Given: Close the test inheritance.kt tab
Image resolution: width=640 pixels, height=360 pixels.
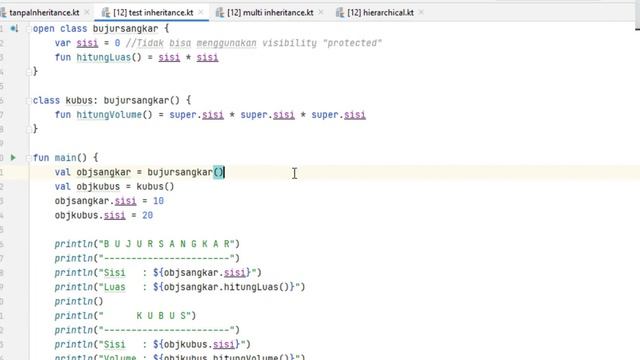Looking at the screenshot, I should click(x=201, y=13).
